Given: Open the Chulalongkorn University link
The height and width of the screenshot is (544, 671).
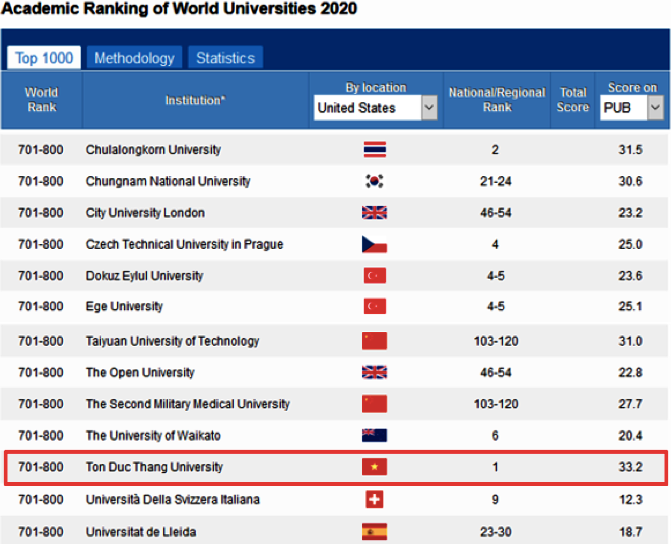Looking at the screenshot, I should point(153,150).
